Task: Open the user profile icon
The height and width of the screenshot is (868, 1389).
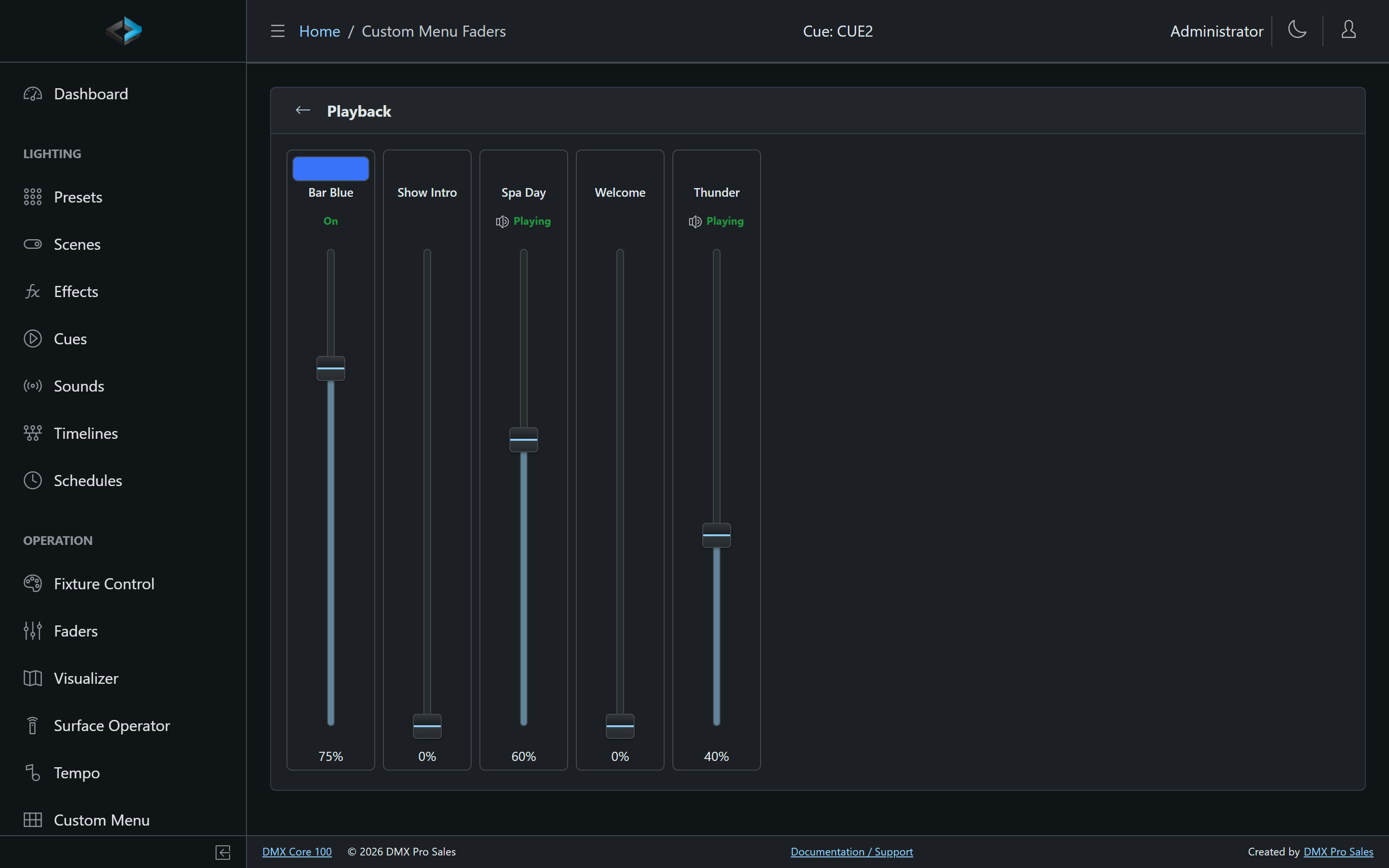Action: click(1349, 29)
